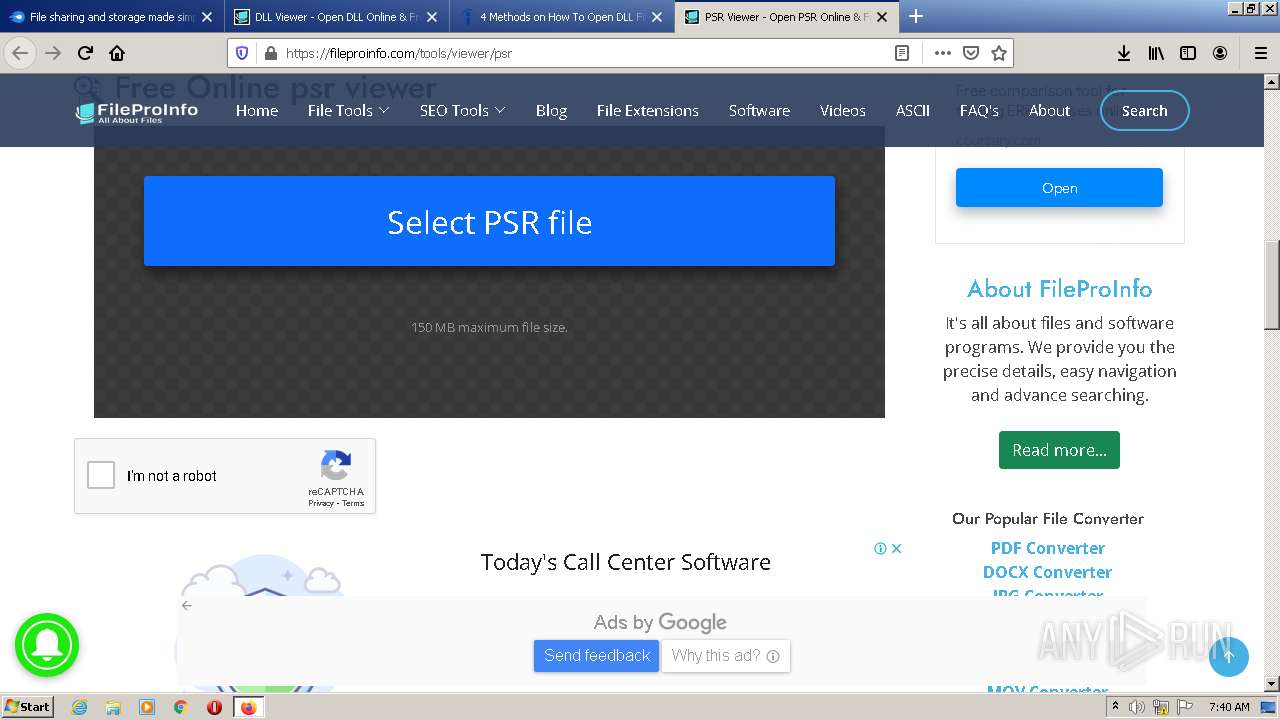Open the file explorer taskbar icon
The height and width of the screenshot is (720, 1280).
113,707
